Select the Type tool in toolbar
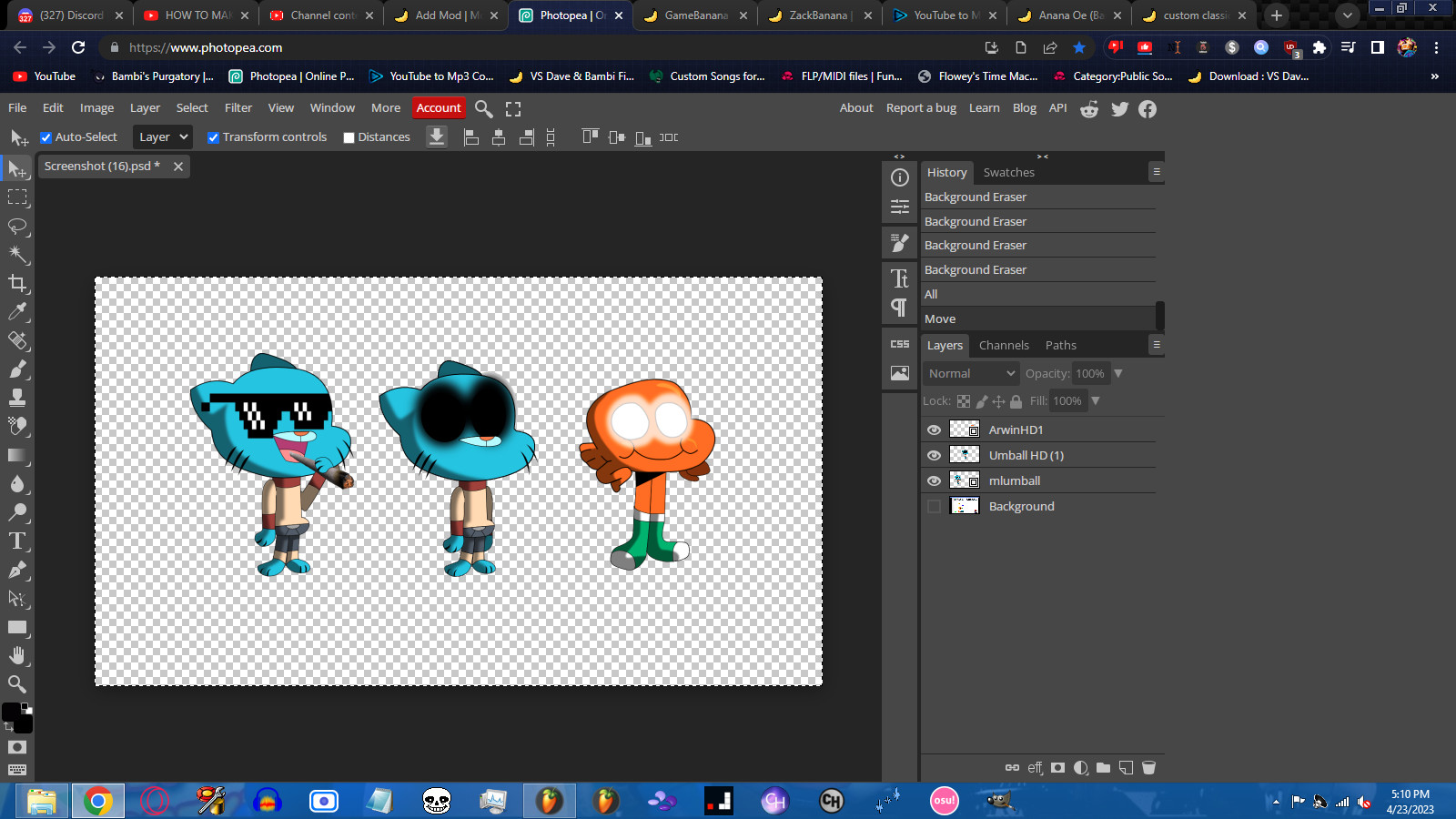This screenshot has width=1456, height=819. 17,541
